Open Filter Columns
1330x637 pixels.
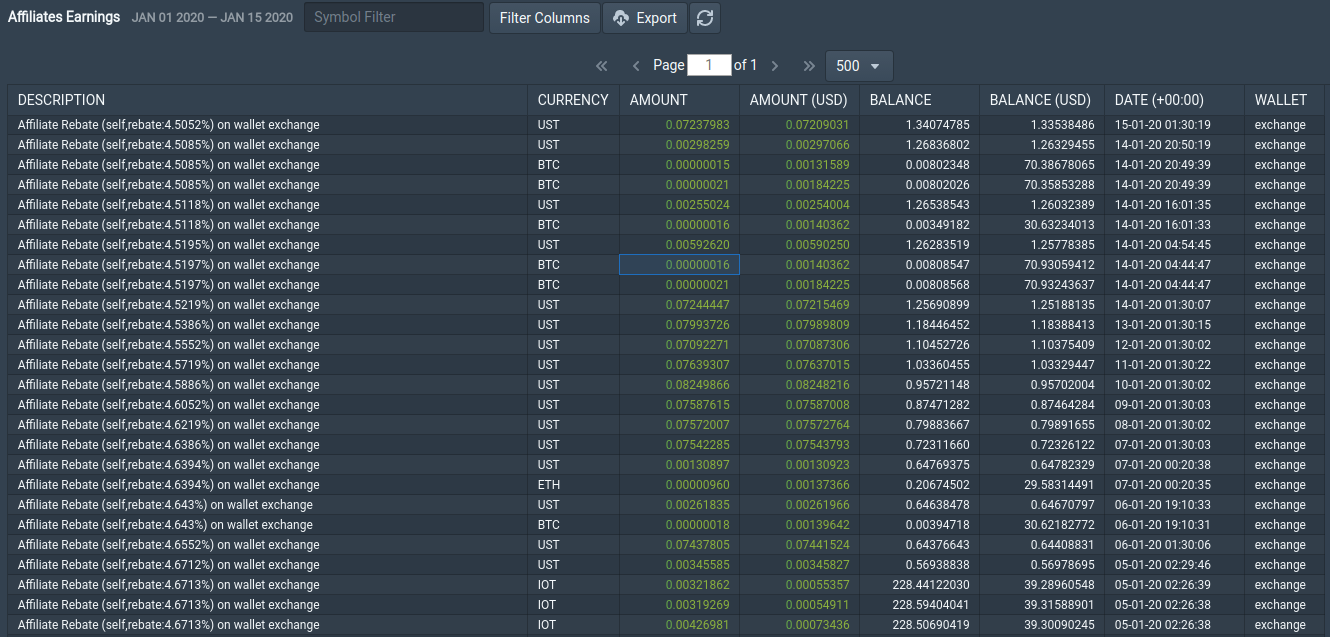(545, 18)
